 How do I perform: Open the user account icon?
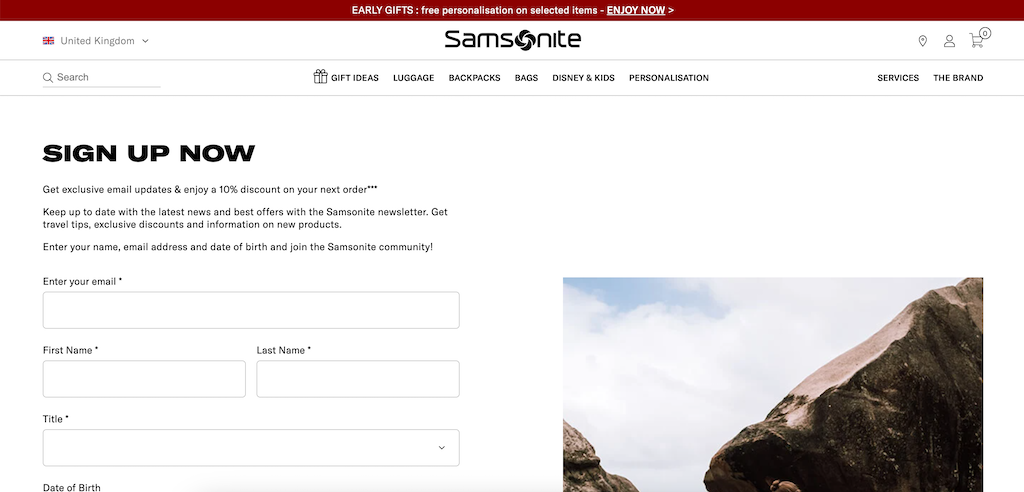[949, 41]
